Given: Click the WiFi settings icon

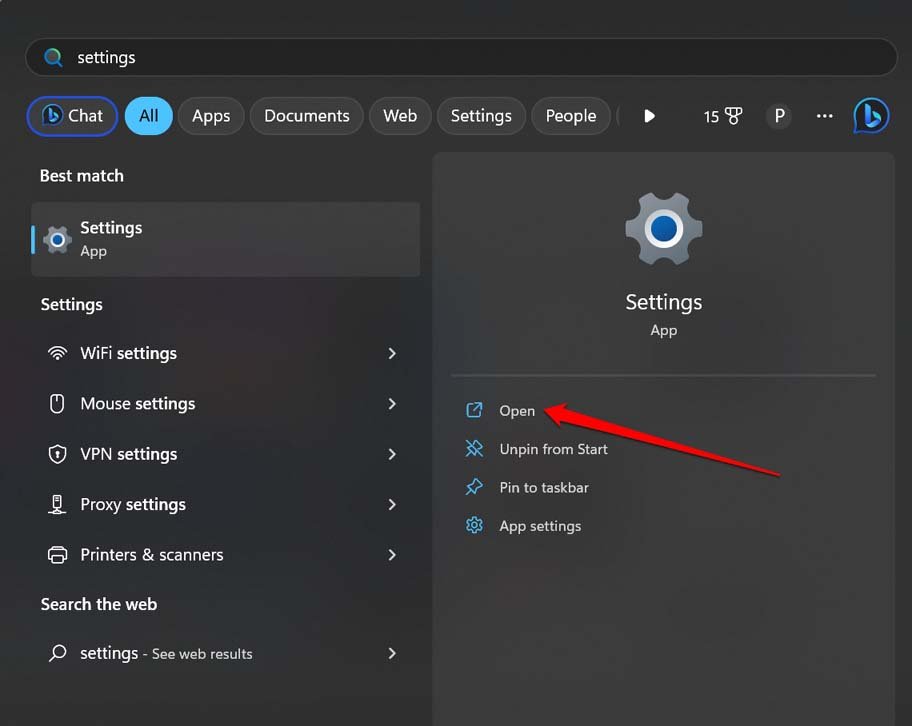Looking at the screenshot, I should [x=57, y=353].
